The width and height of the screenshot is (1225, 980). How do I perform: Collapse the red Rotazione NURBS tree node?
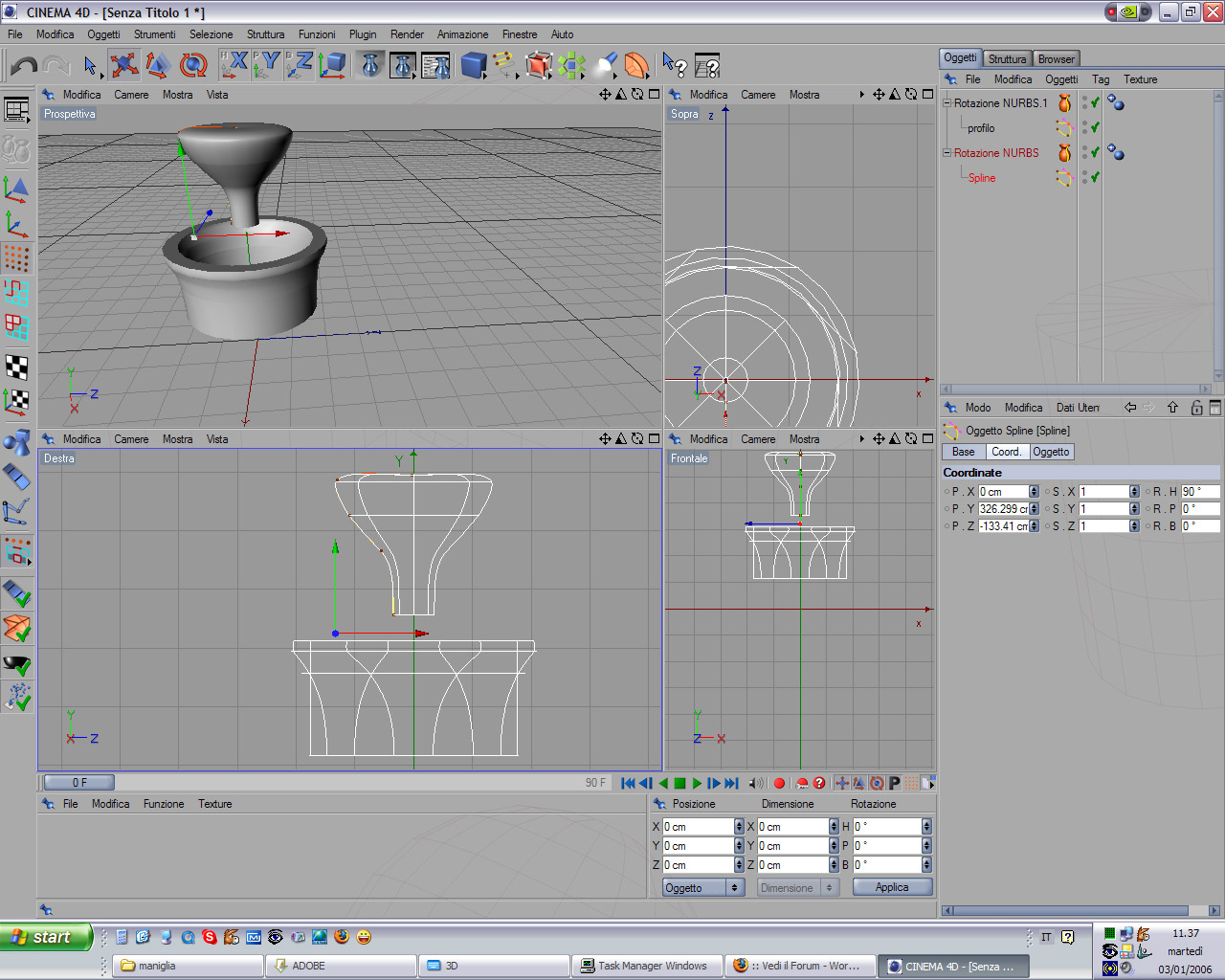947,152
